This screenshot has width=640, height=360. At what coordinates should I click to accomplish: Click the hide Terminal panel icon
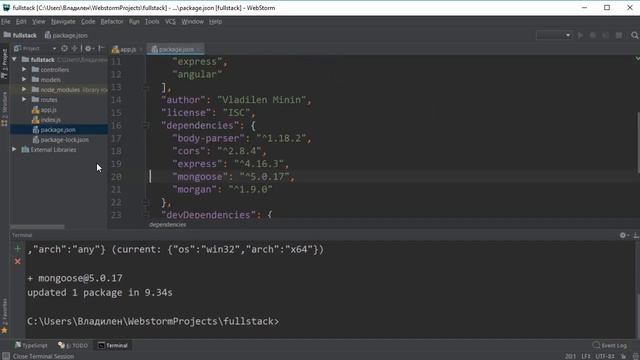point(636,235)
